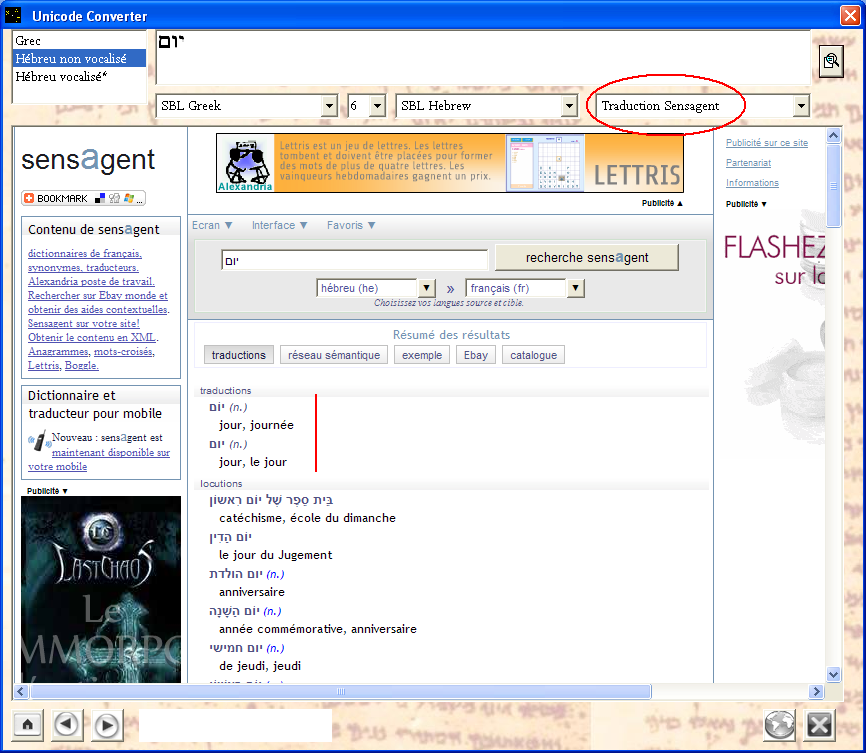Open the Boggle link in sidebar

pyautogui.click(x=82, y=366)
